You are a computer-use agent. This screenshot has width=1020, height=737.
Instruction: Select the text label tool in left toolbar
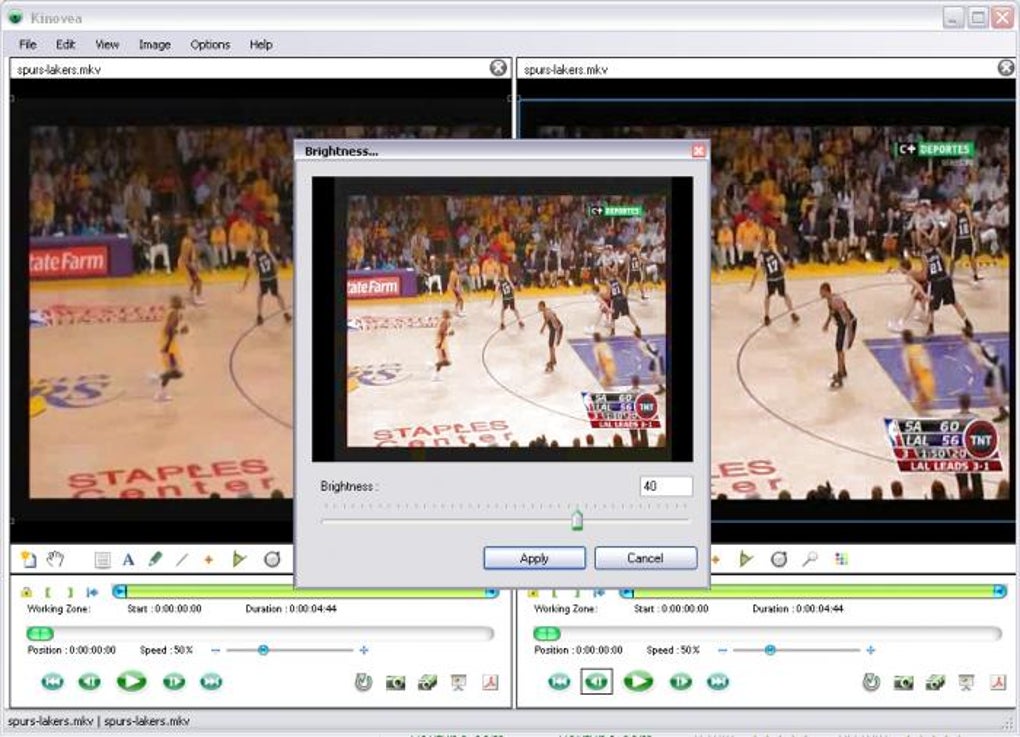(128, 559)
